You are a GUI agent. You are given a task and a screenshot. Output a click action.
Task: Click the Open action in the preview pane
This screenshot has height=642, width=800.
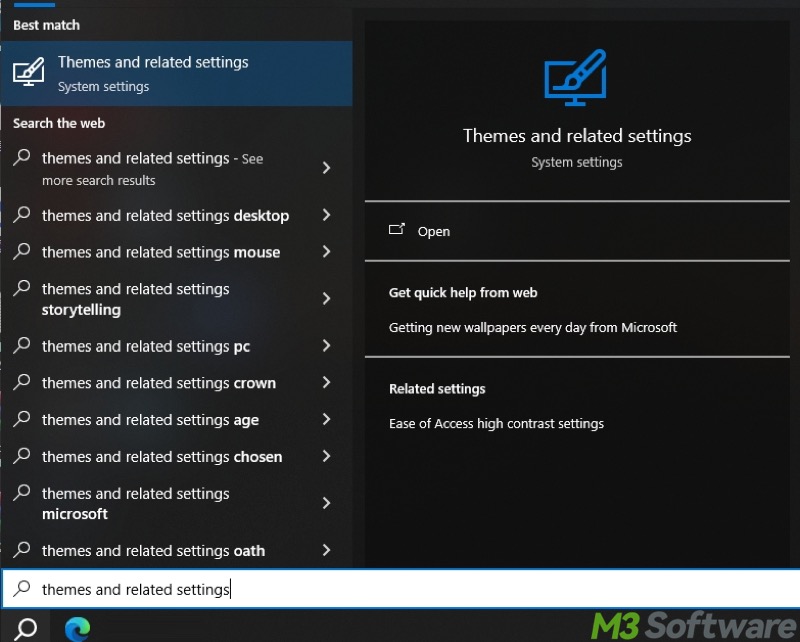tap(577, 231)
